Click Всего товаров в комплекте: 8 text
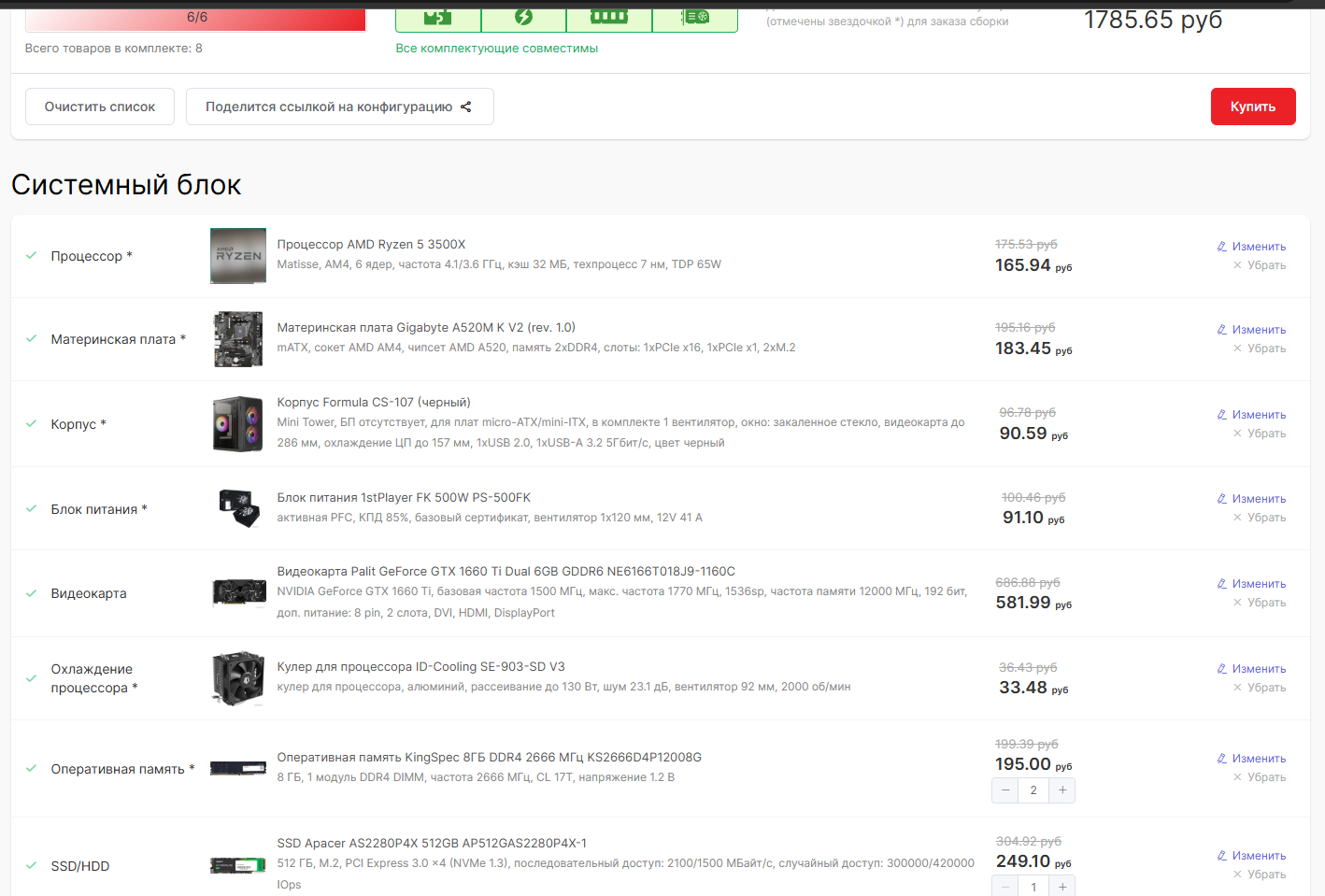This screenshot has width=1325, height=896. [x=113, y=49]
